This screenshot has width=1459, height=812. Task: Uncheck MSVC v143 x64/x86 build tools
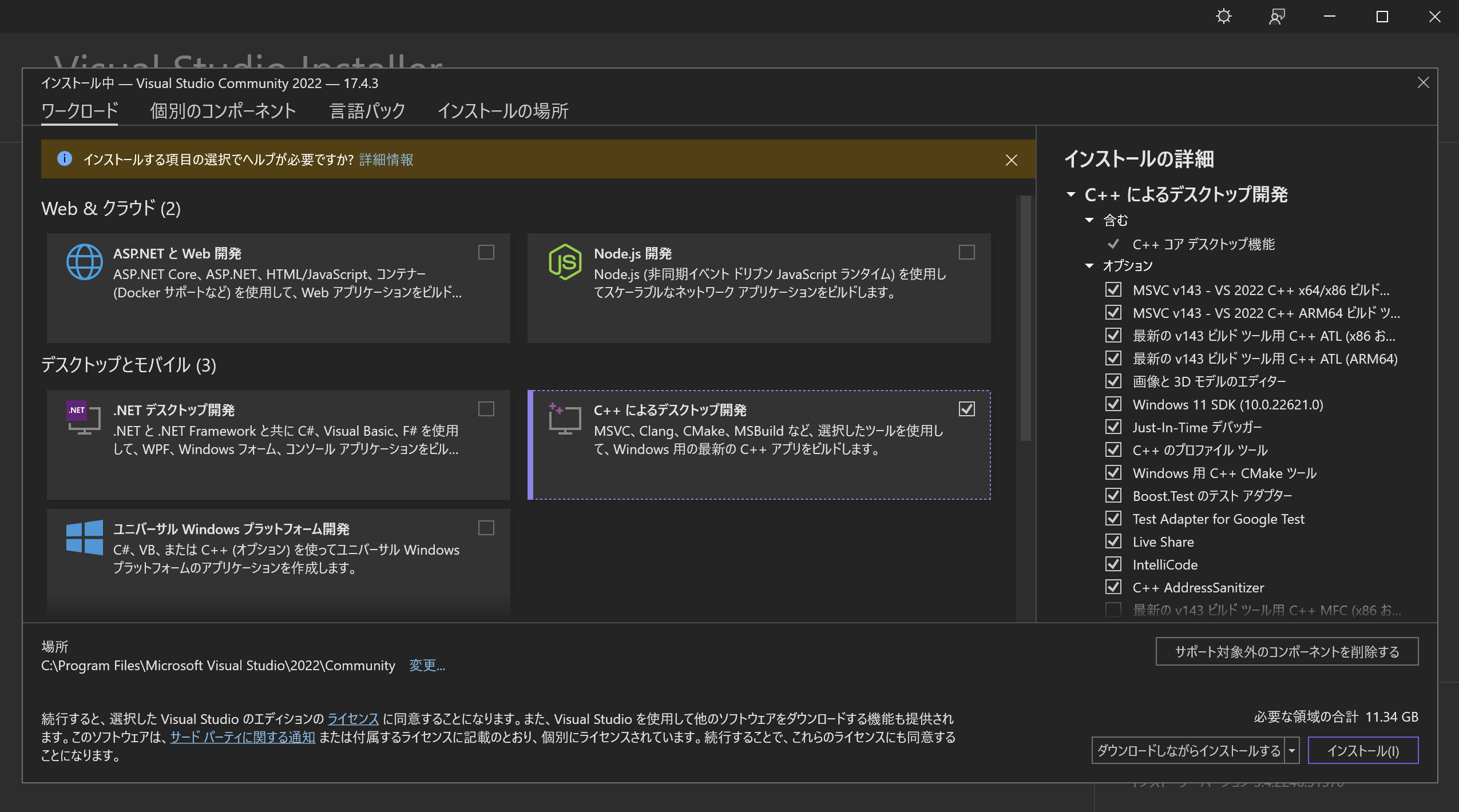(x=1113, y=289)
